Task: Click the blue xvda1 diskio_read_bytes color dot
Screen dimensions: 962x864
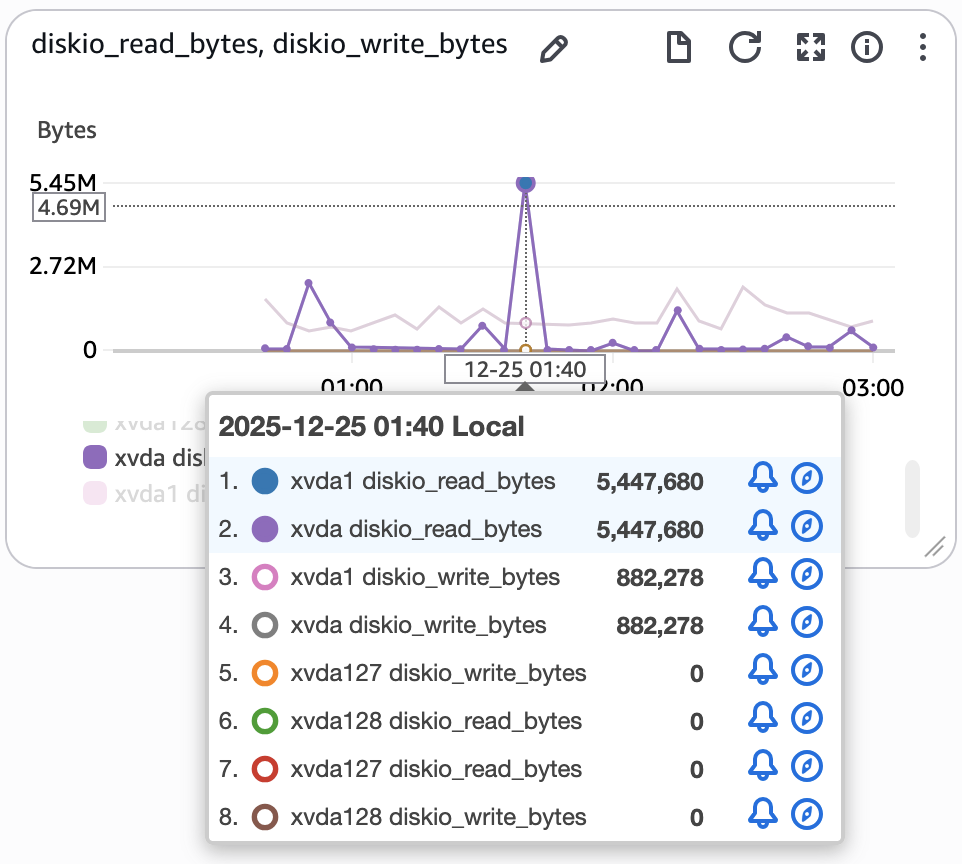Action: coord(264,481)
